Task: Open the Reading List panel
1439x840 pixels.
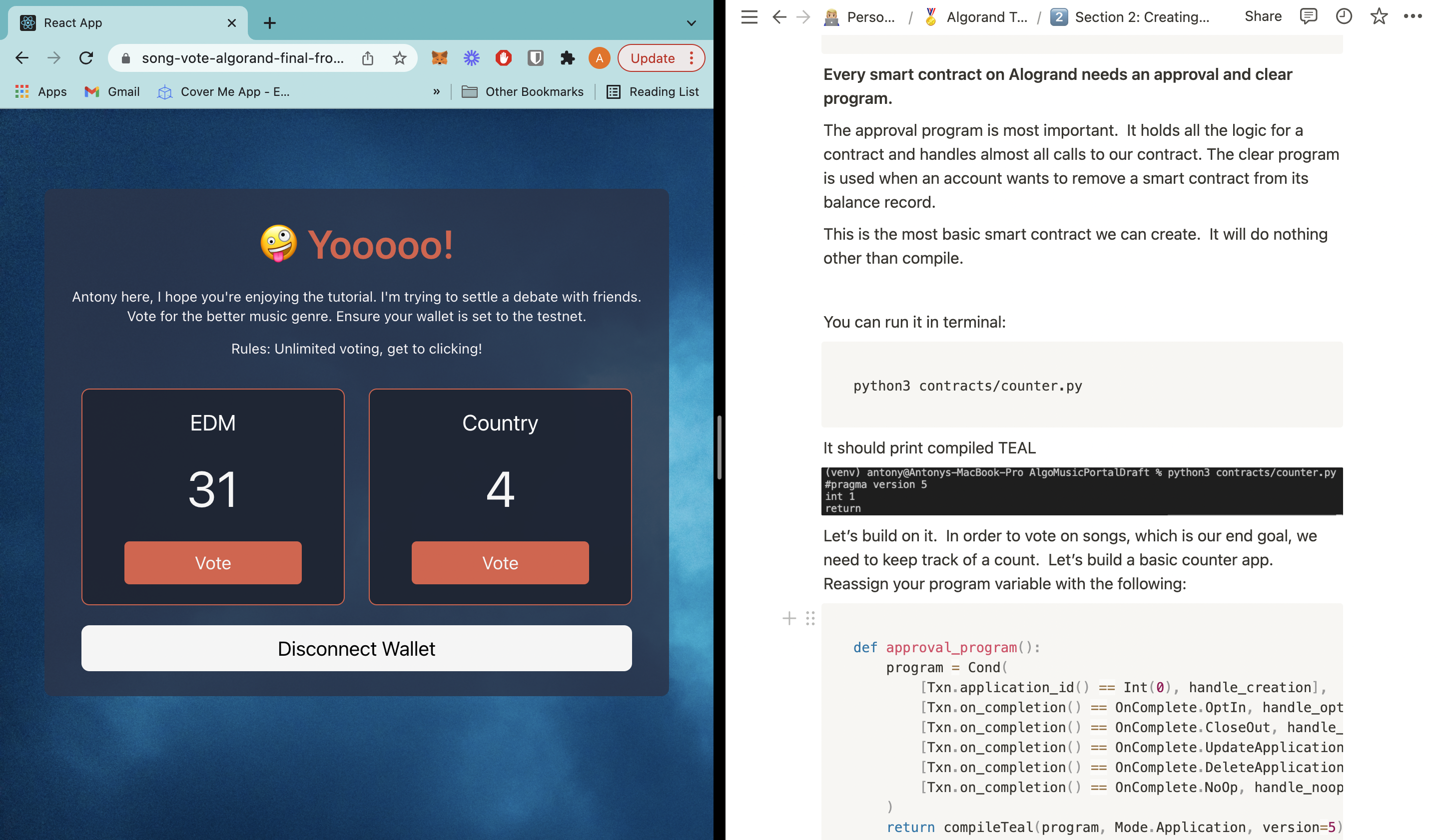Action: (x=653, y=92)
